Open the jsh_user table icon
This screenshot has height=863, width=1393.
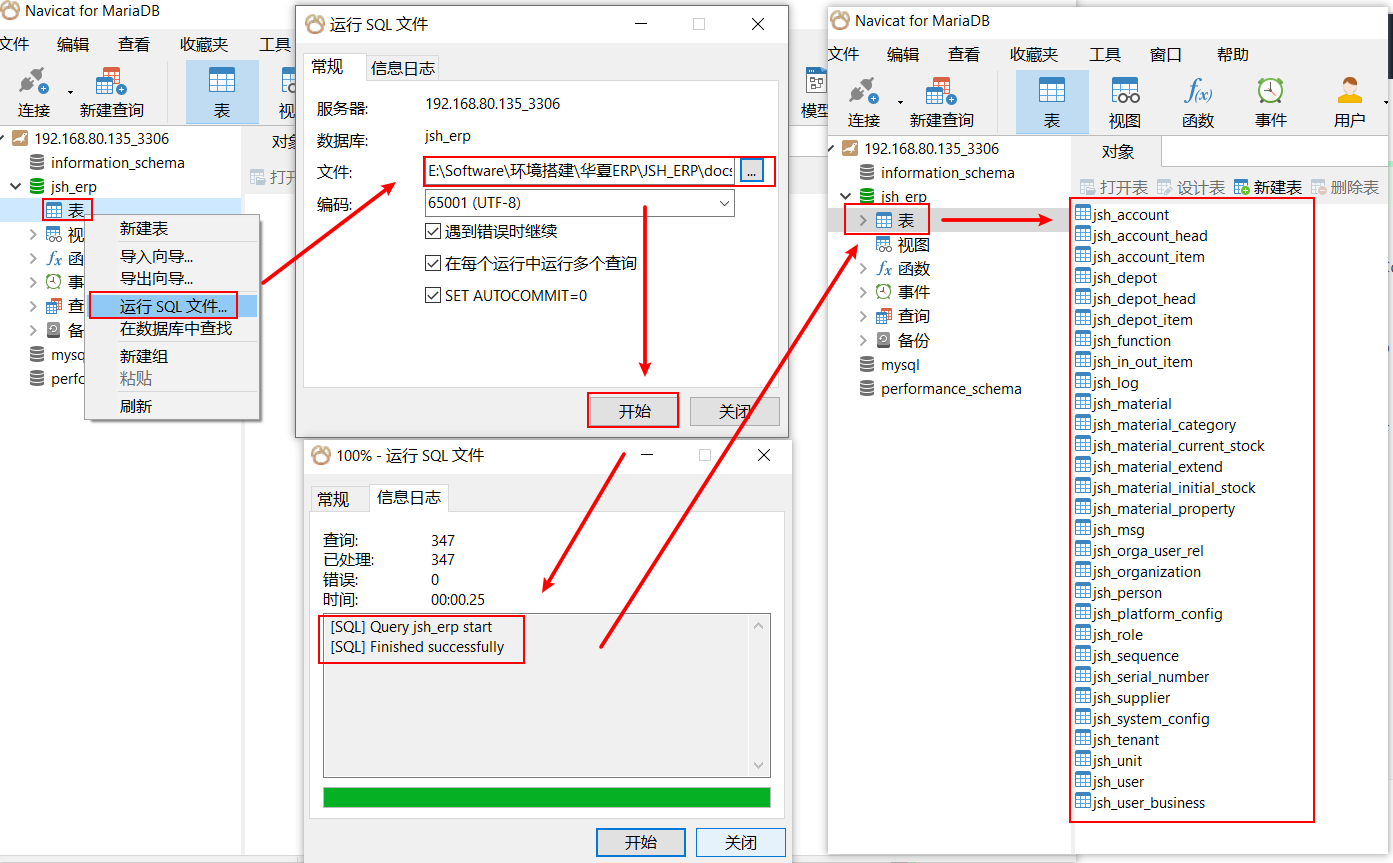1083,781
